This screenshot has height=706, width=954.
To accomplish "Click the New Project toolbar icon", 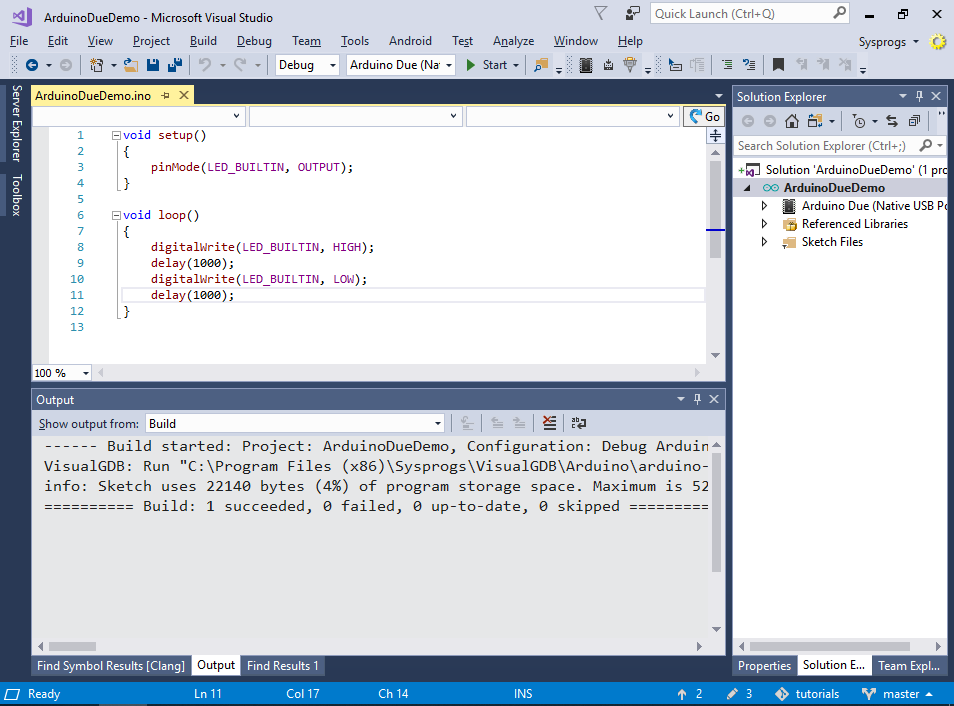I will [96, 65].
